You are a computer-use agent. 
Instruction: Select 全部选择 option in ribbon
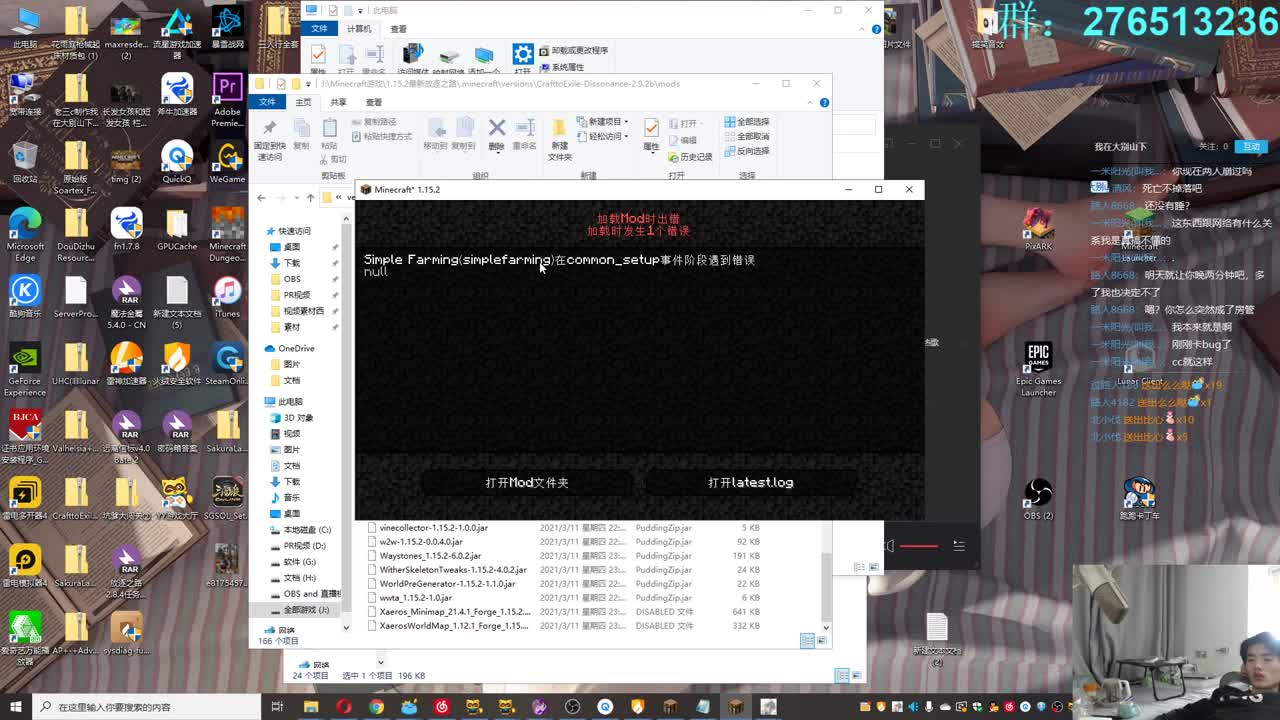[747, 122]
